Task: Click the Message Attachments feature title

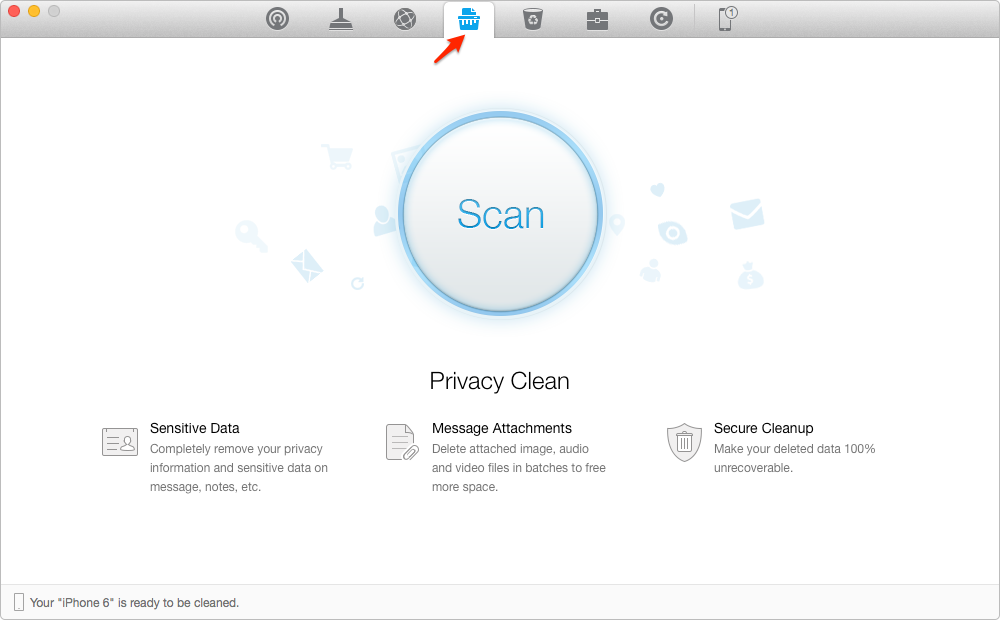Action: click(501, 428)
